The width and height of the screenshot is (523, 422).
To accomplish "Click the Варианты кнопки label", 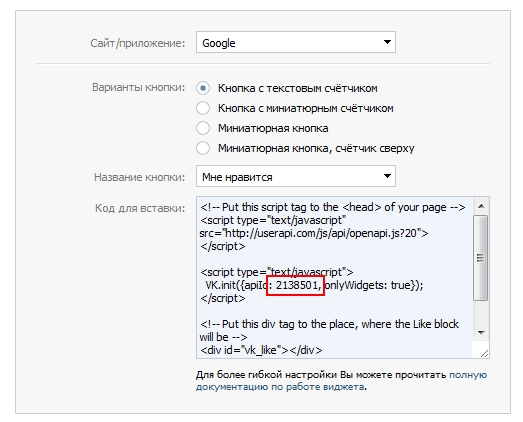I will [x=138, y=87].
